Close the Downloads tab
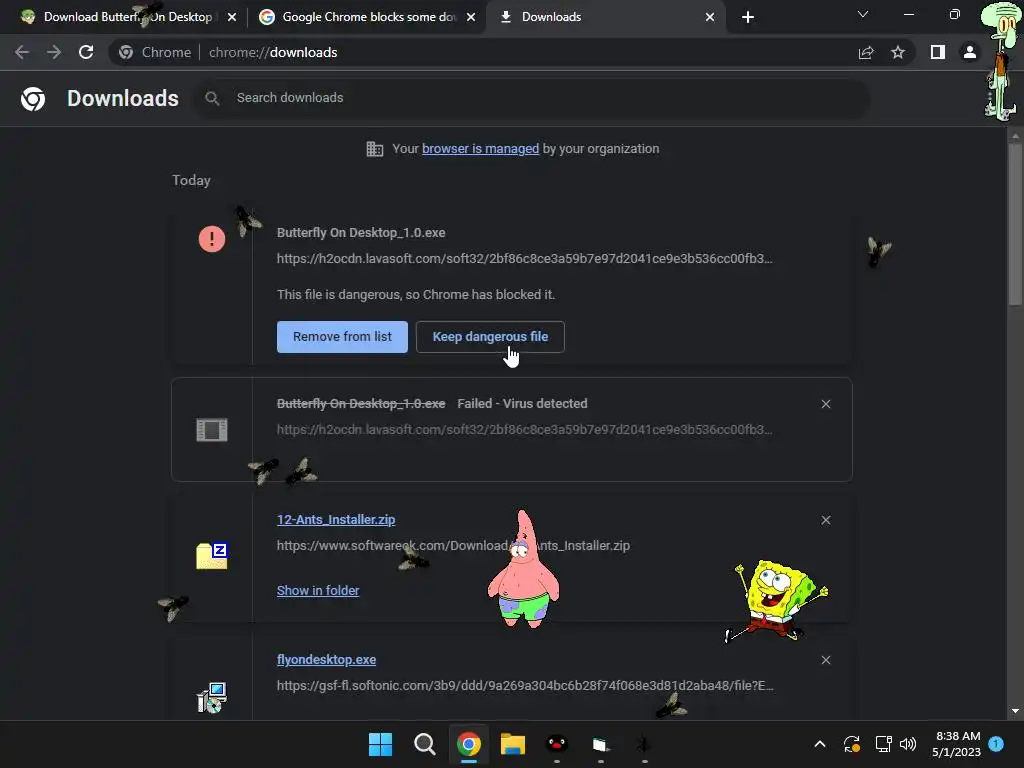This screenshot has height=768, width=1024. pos(710,17)
